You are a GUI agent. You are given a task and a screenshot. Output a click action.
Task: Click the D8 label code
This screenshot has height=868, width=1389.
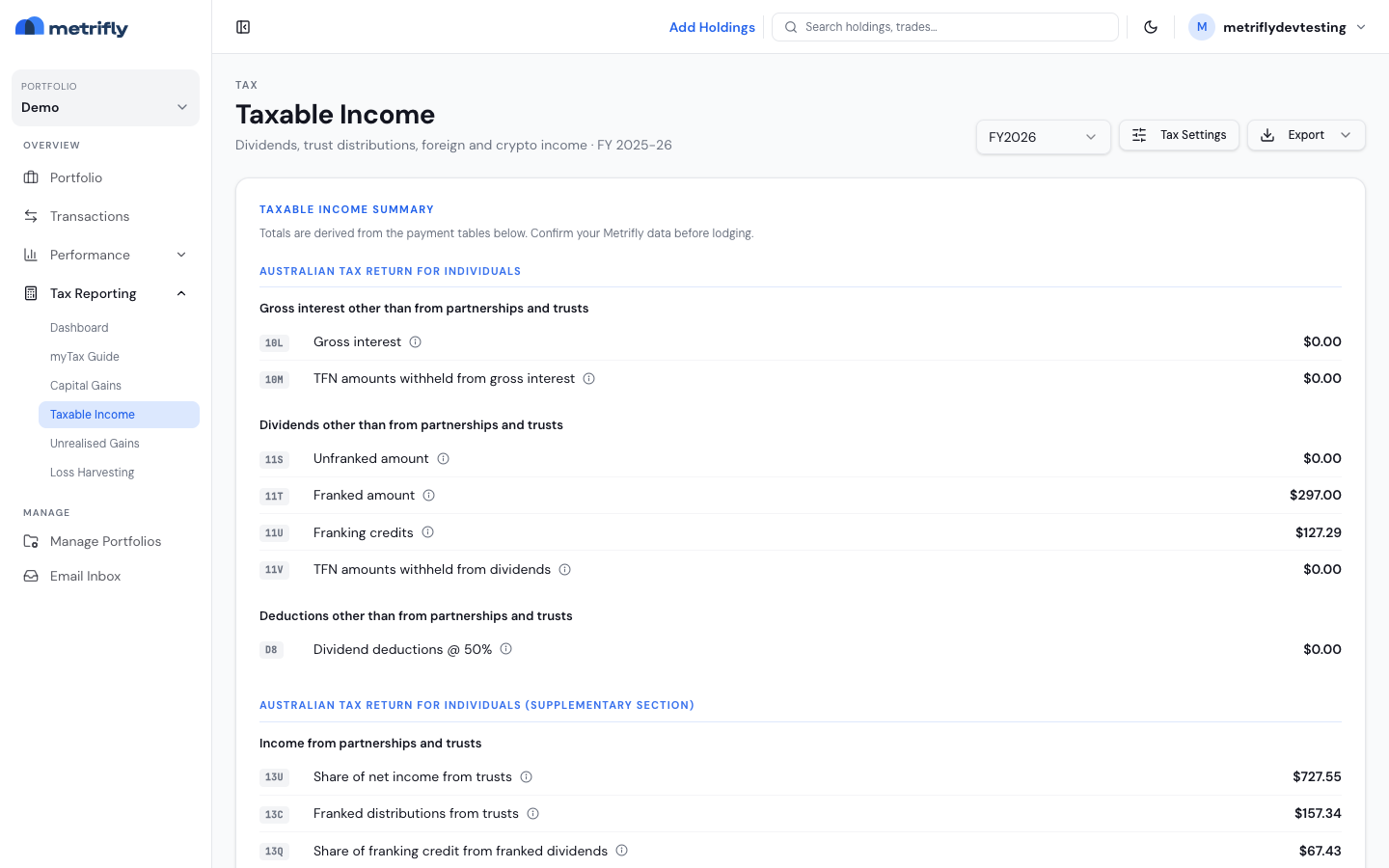271,650
